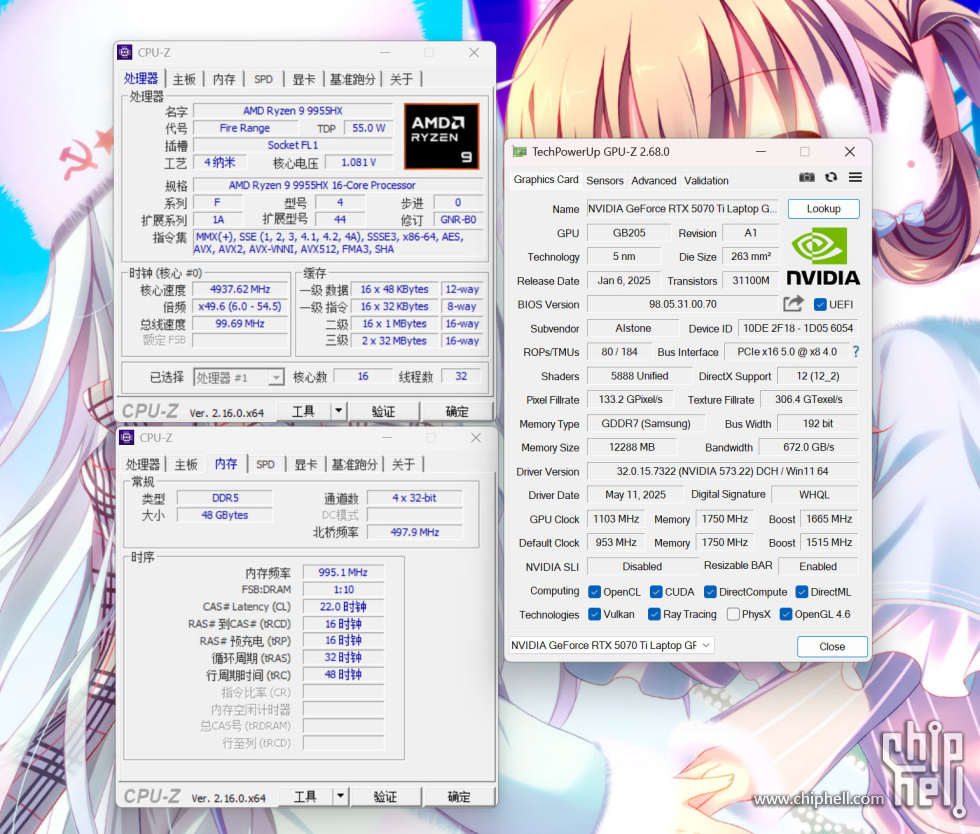
Task: Open SPD tab in lower CPU-Z window
Action: pos(265,465)
